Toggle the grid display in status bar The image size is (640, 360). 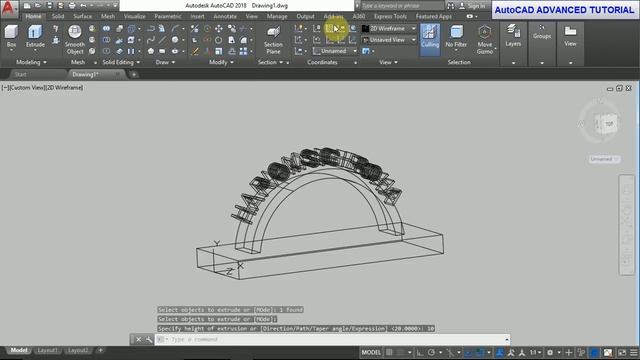pos(389,352)
